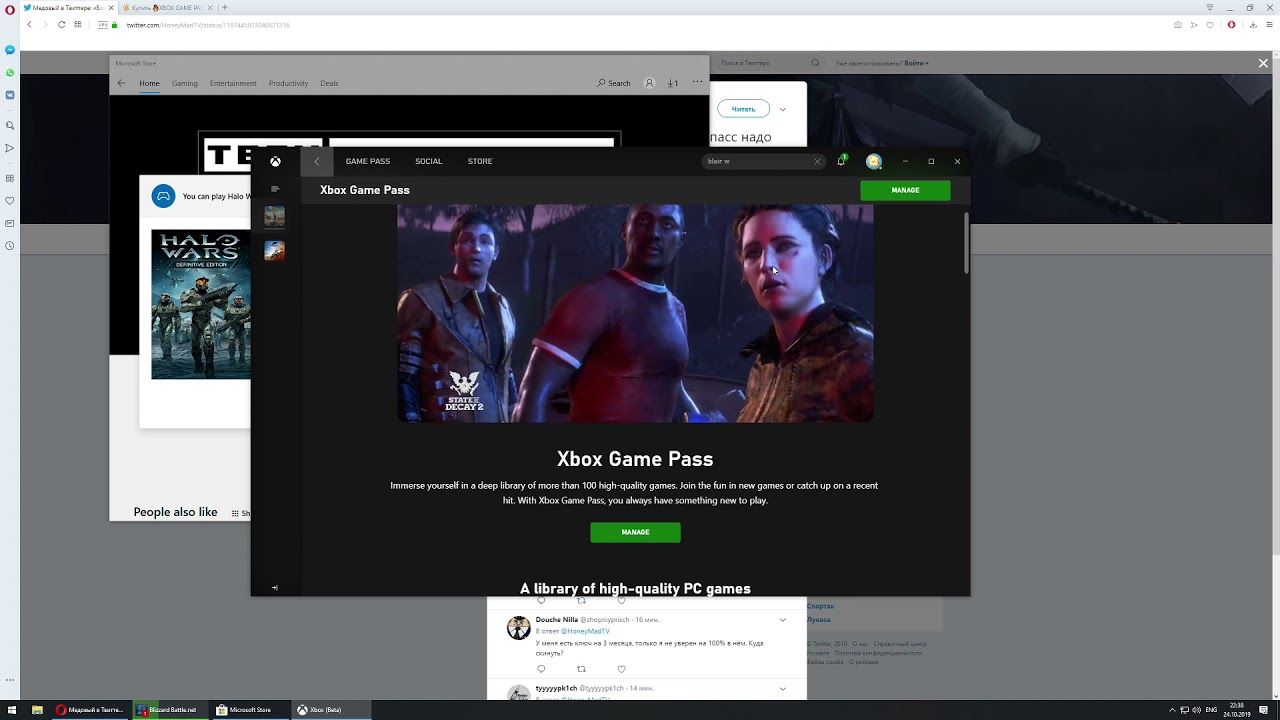
Task: Expand options on Douche Nilla's tweet
Action: pos(782,620)
